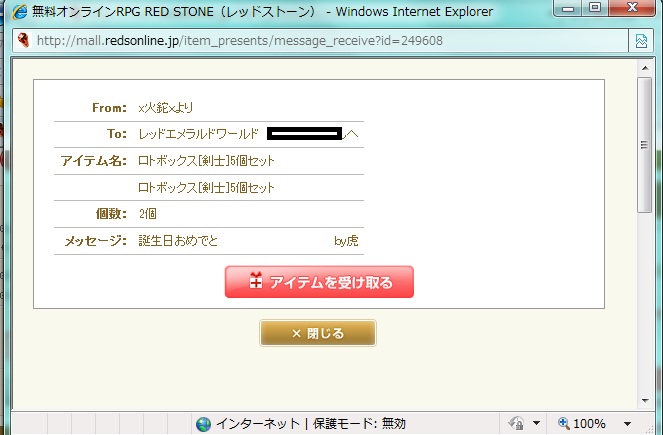Close the Internet Explorer popup window
Screen dimensions: 663x435
[633, 8]
